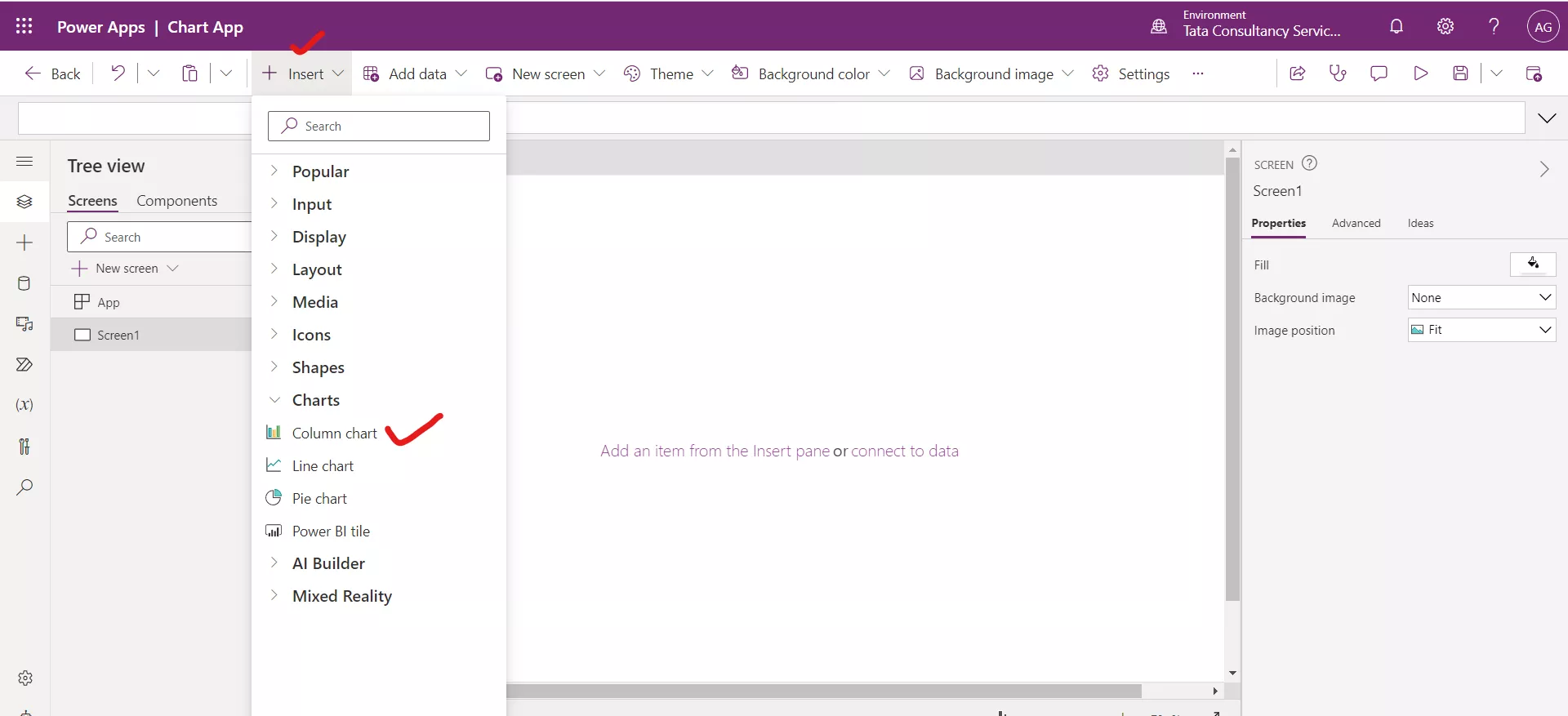Open the Comments icon
This screenshot has height=716, width=1568.
coord(1379,73)
